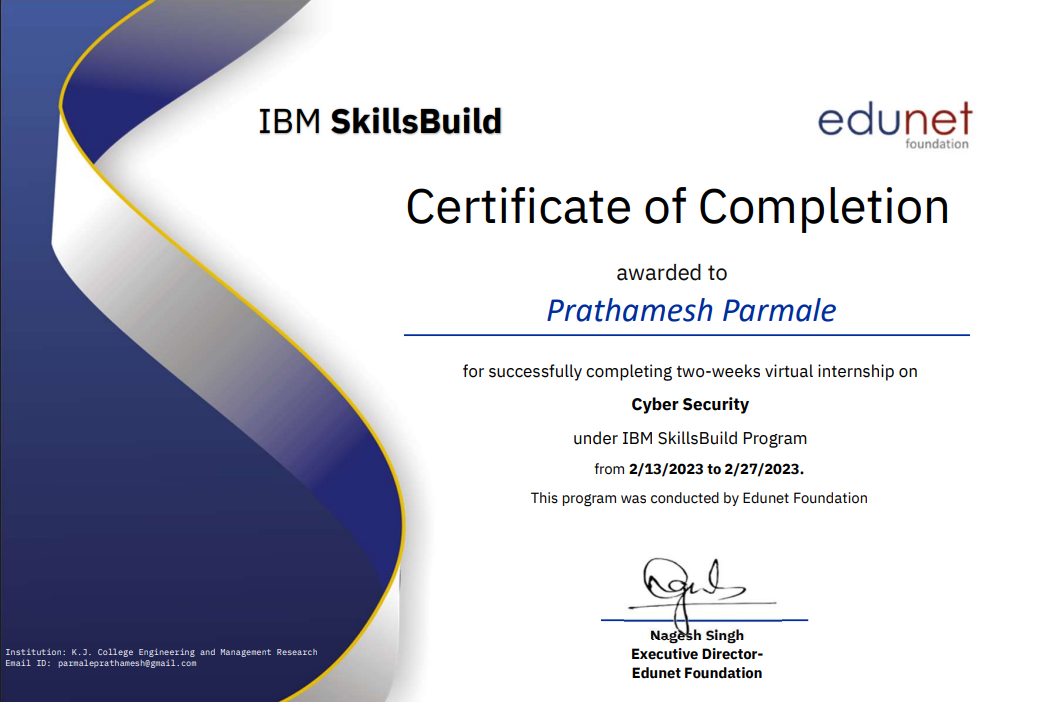
Task: Click the start date 2/13/2023
Action: click(x=665, y=469)
